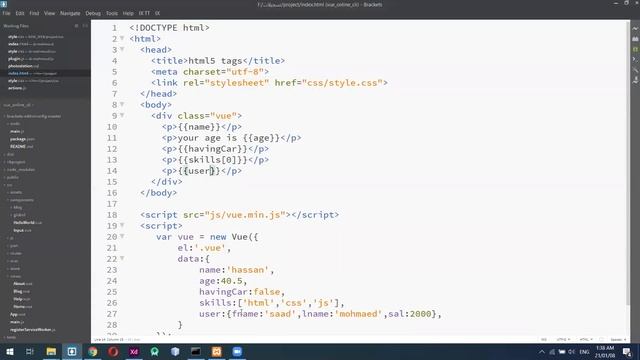The image size is (640, 360).
Task: Click the ENG language indicator in system tray
Action: coord(584,352)
